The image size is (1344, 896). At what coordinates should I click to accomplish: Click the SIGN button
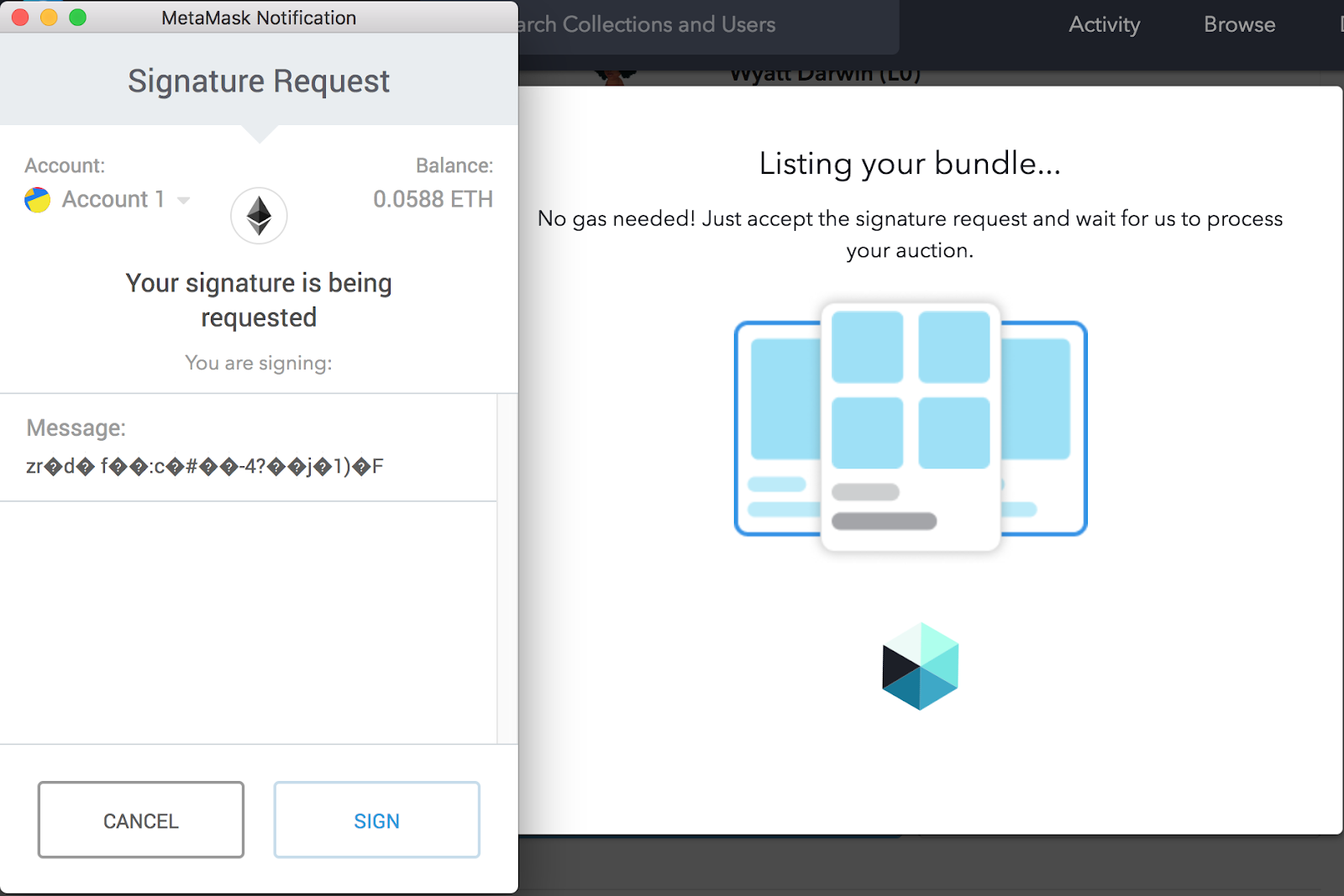376,820
